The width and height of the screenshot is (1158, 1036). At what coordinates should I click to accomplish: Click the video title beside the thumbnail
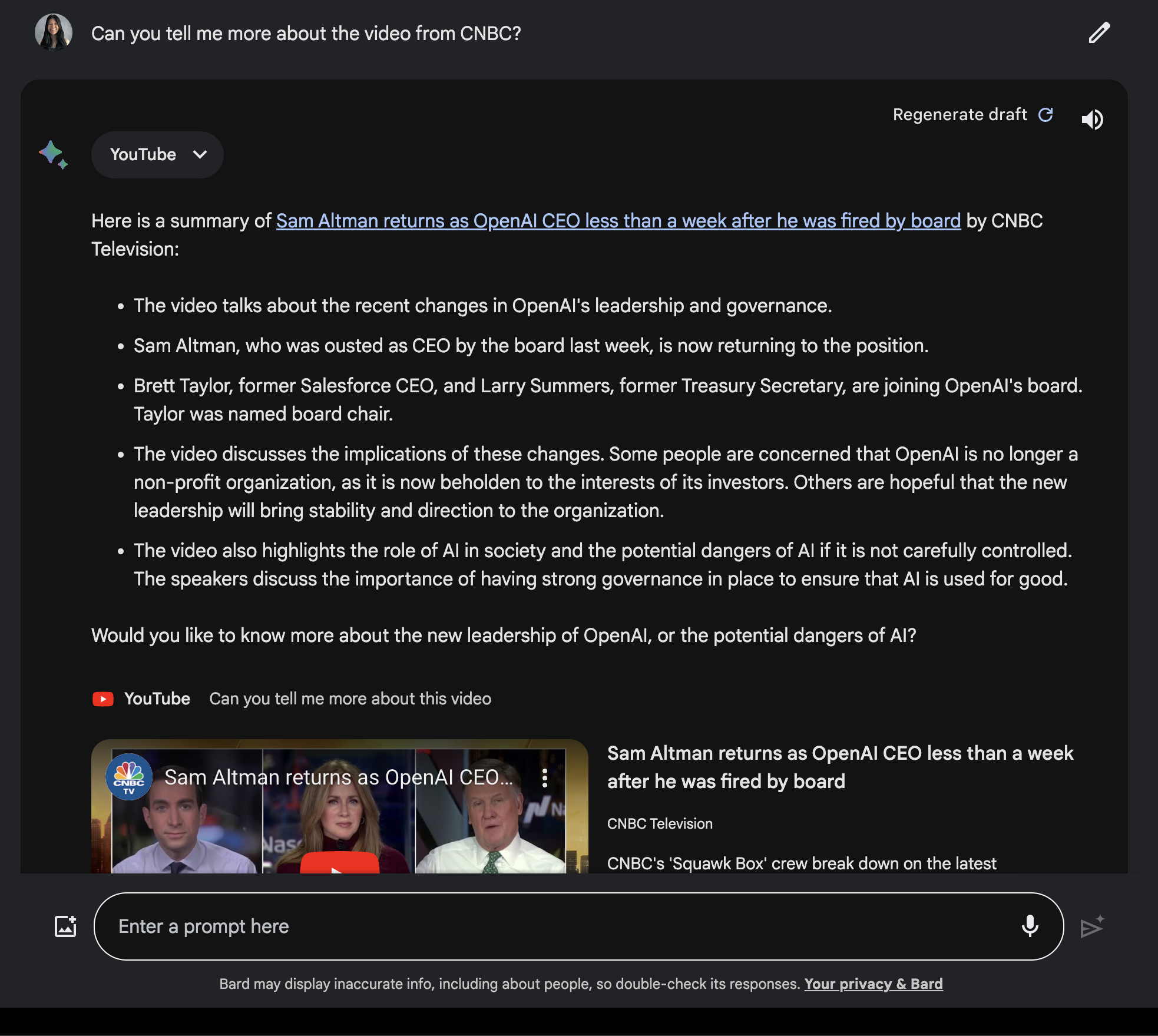click(x=840, y=767)
